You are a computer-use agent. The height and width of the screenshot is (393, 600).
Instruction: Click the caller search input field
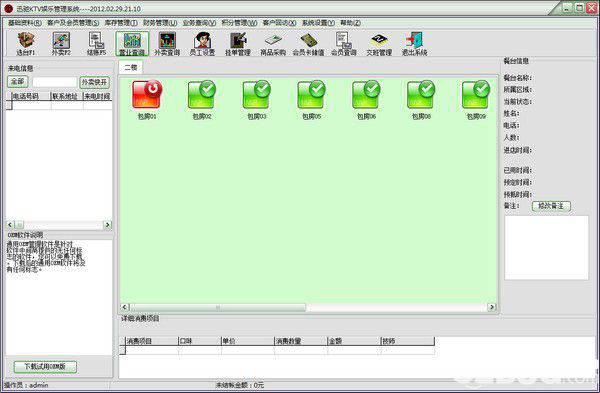pyautogui.click(x=55, y=82)
